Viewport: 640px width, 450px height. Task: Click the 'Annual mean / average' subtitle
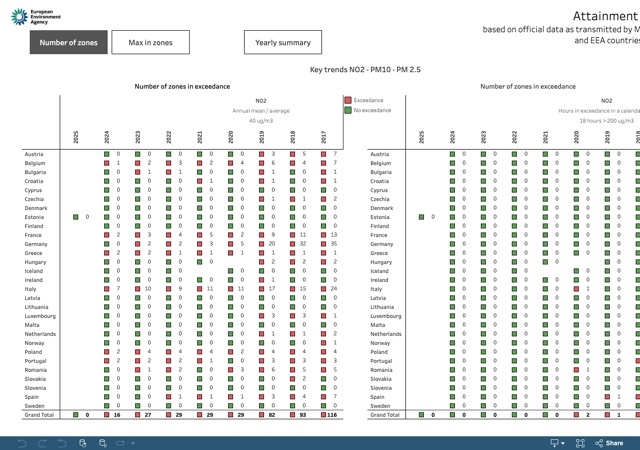261,111
